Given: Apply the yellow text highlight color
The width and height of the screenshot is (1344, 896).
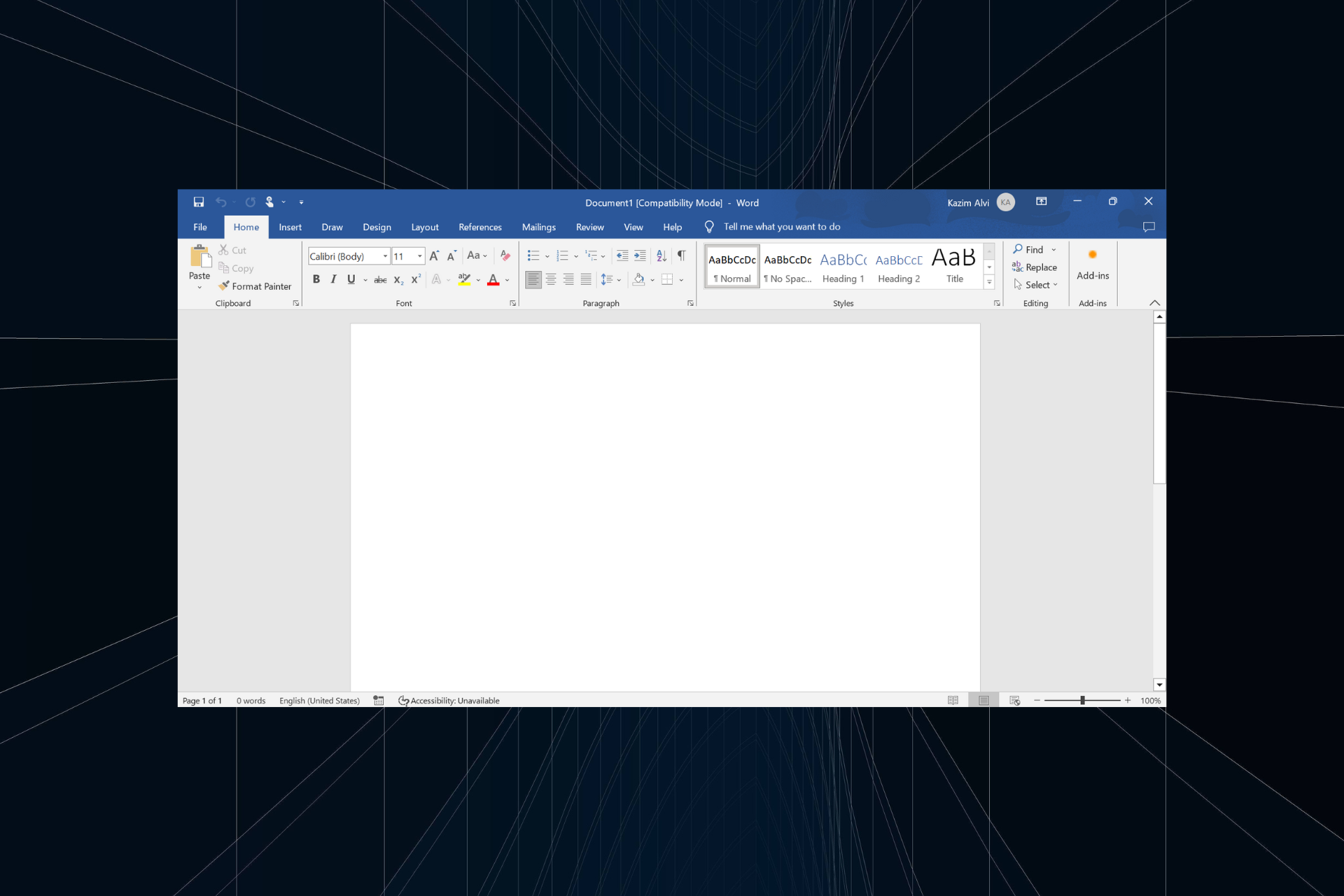Looking at the screenshot, I should coord(464,279).
